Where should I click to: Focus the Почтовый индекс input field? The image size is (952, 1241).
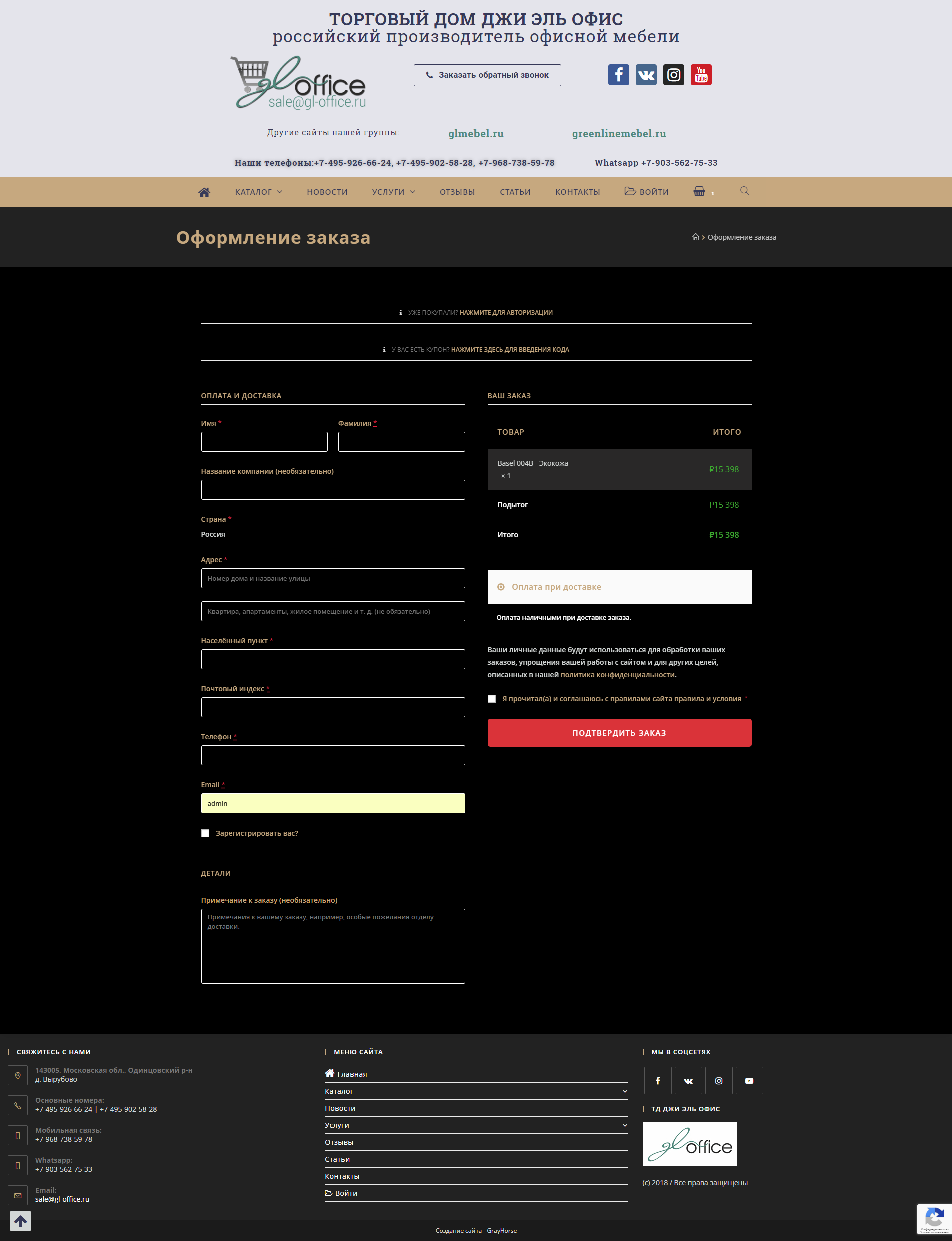tap(333, 707)
